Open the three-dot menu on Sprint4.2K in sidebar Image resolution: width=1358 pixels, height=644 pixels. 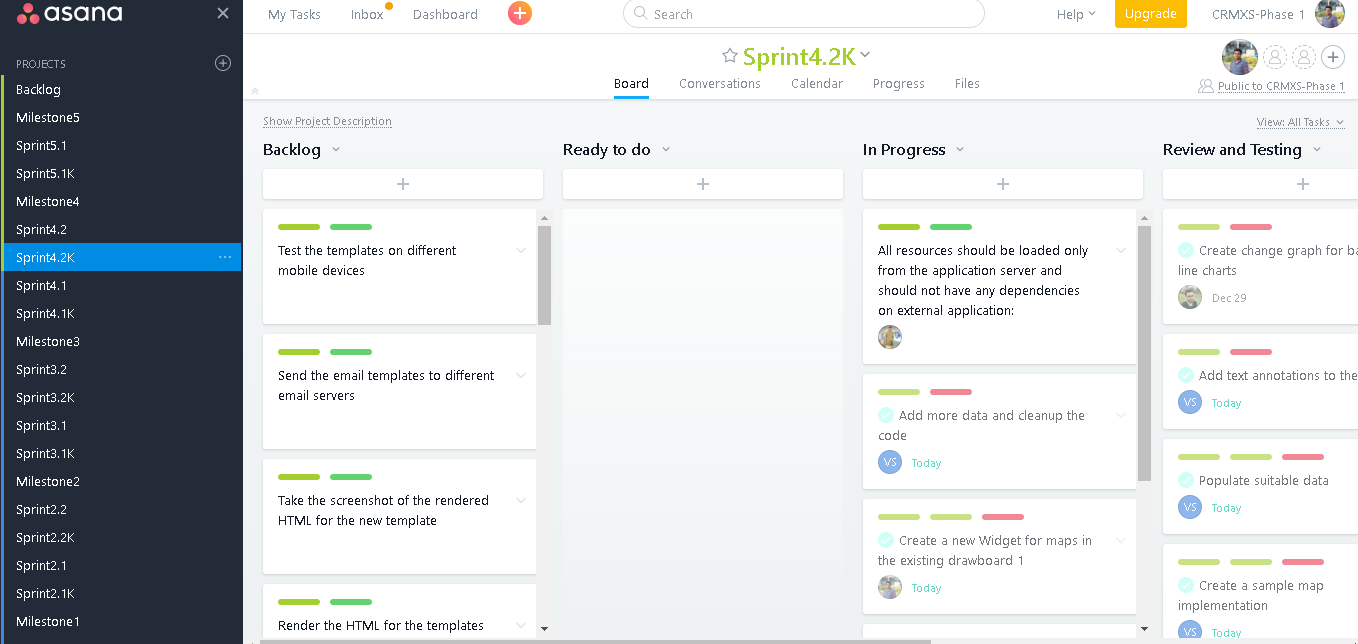tap(225, 257)
